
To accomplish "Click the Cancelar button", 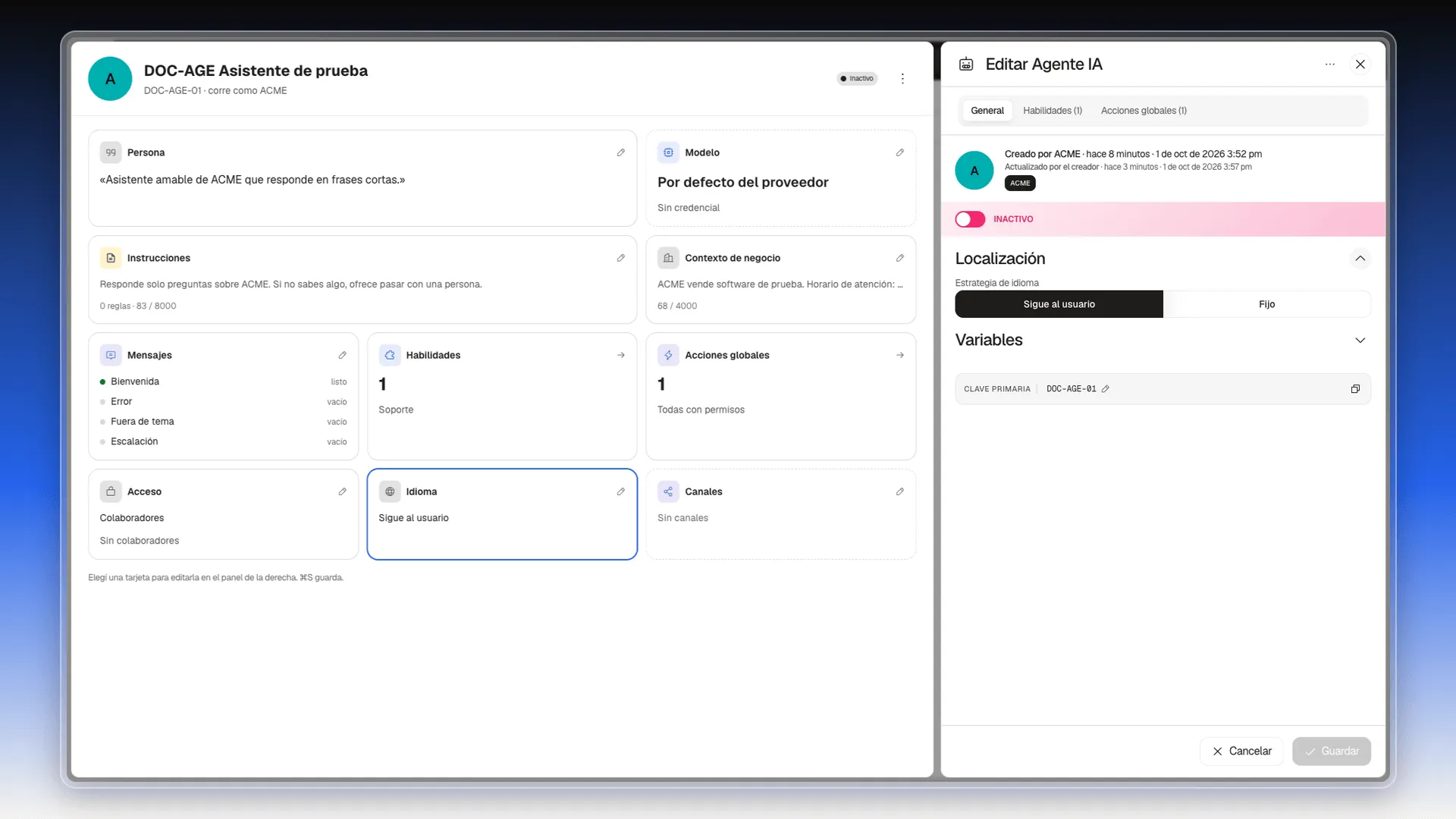I will 1241,751.
